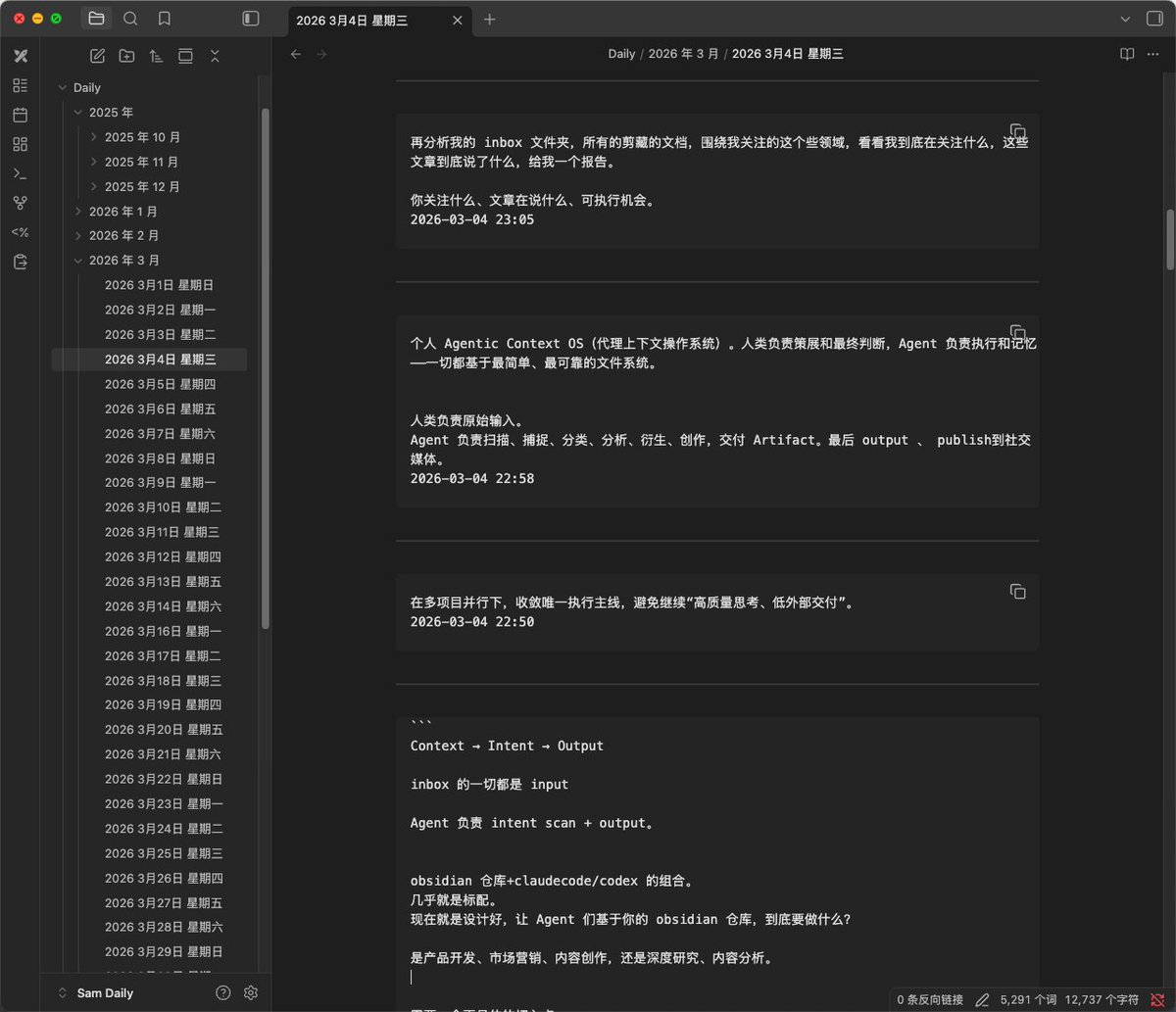Open the file explorer panel icon
Screen dimensions: 1176x1012
[96, 19]
